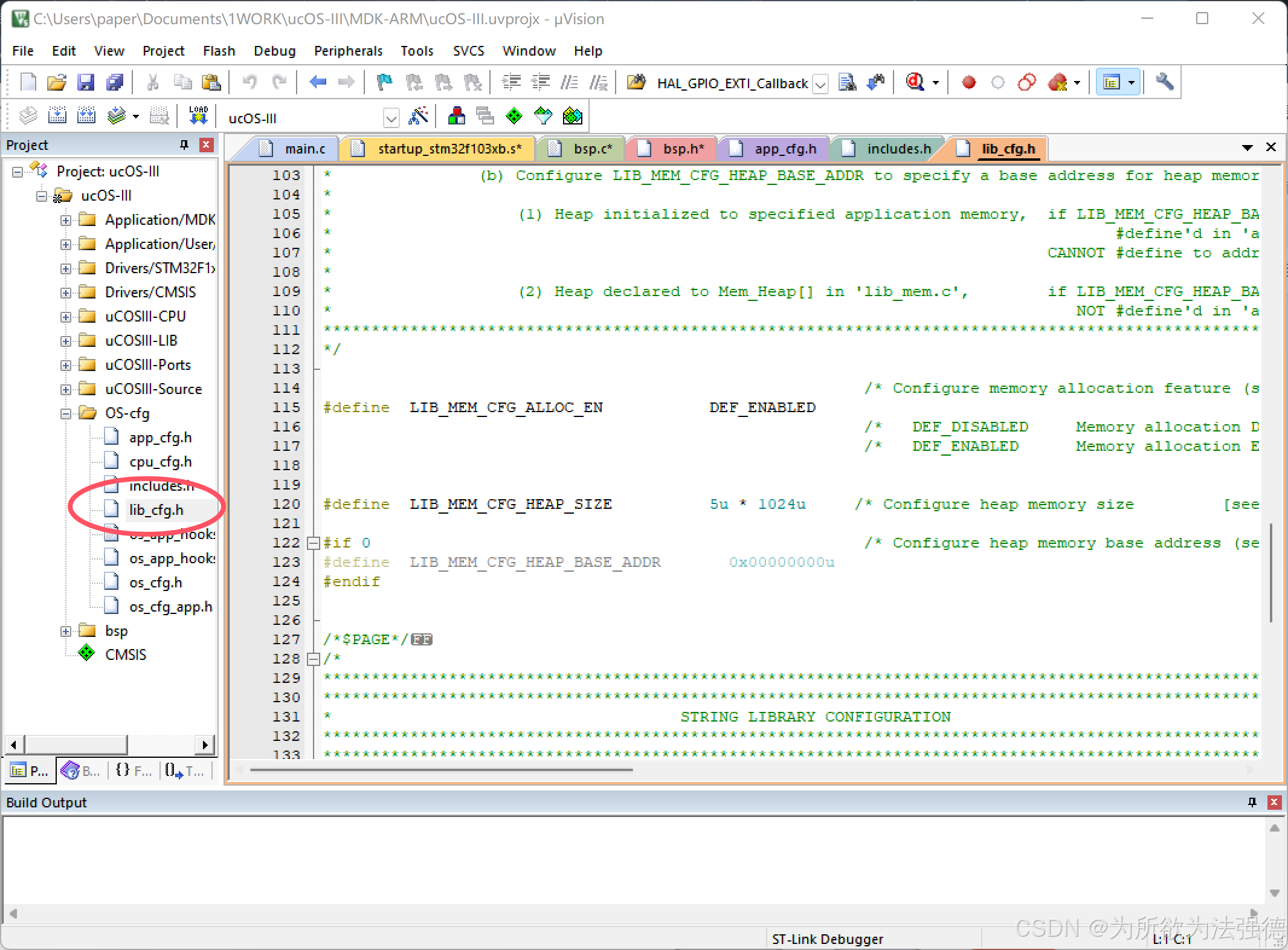Collapse the code block at line 122
Screen dimensions: 1288x950
click(314, 543)
